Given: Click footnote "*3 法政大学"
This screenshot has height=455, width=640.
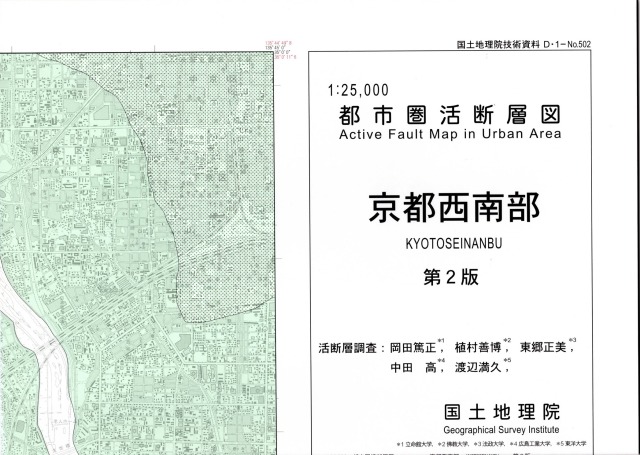Looking at the screenshot, I should pos(489,444).
